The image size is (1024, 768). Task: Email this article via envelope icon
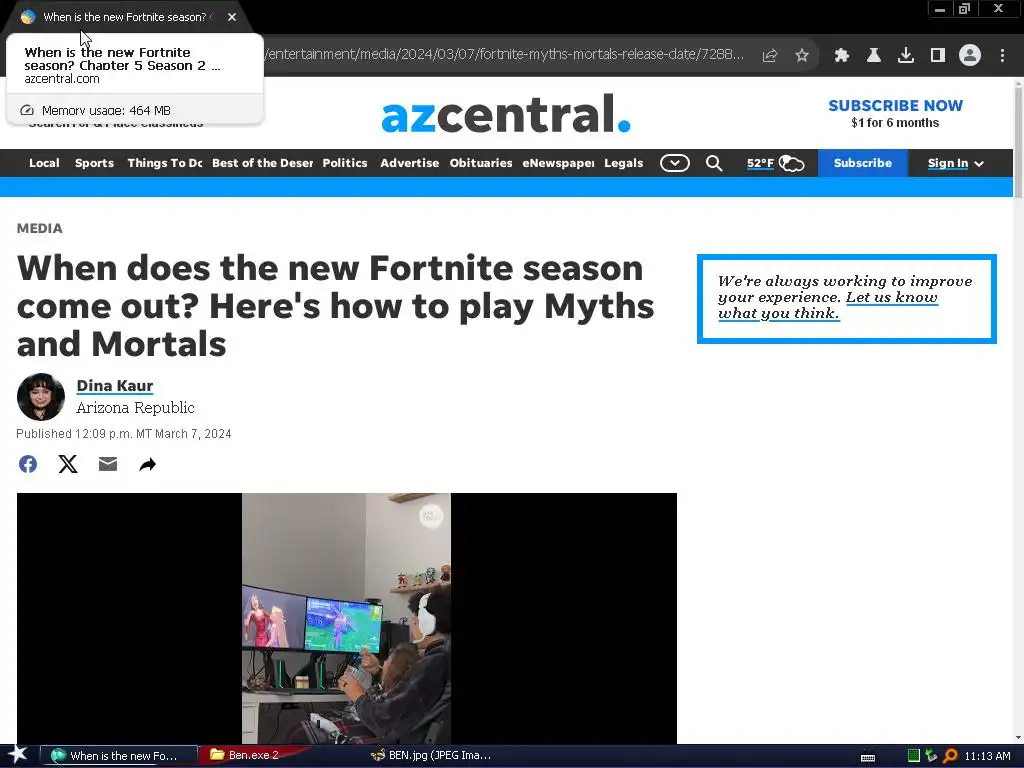108,464
